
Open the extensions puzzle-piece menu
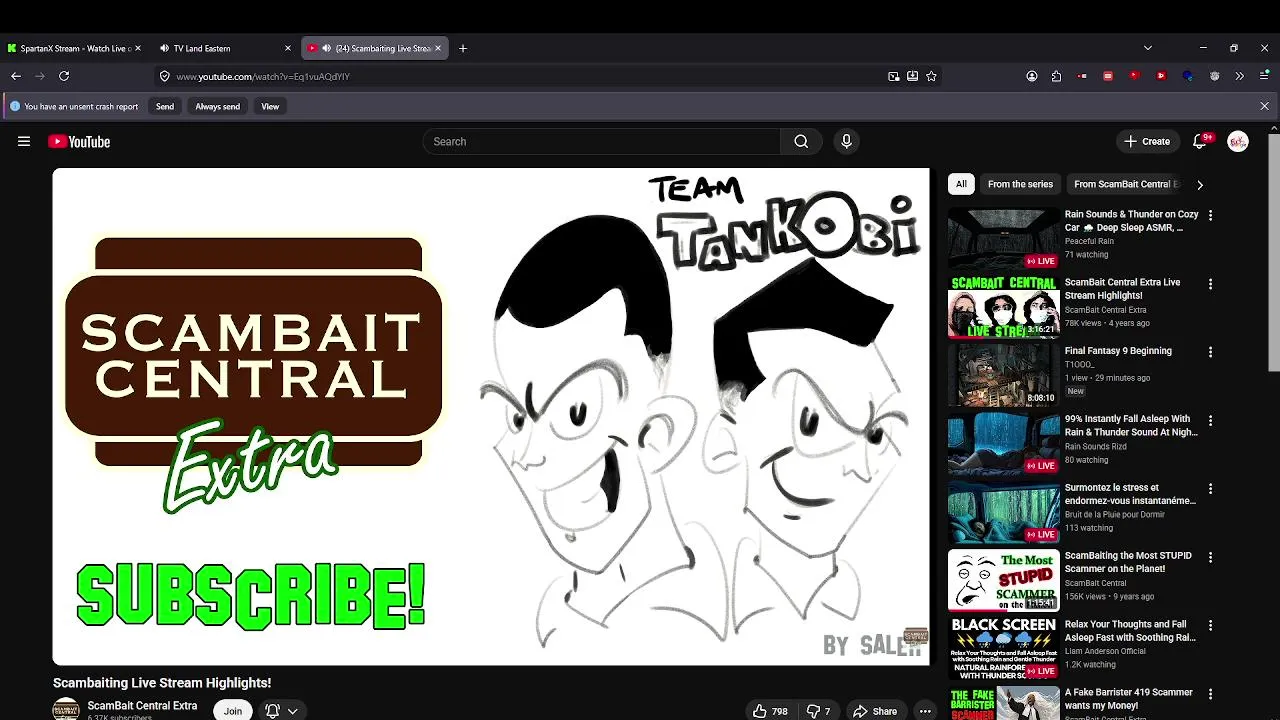point(1056,76)
